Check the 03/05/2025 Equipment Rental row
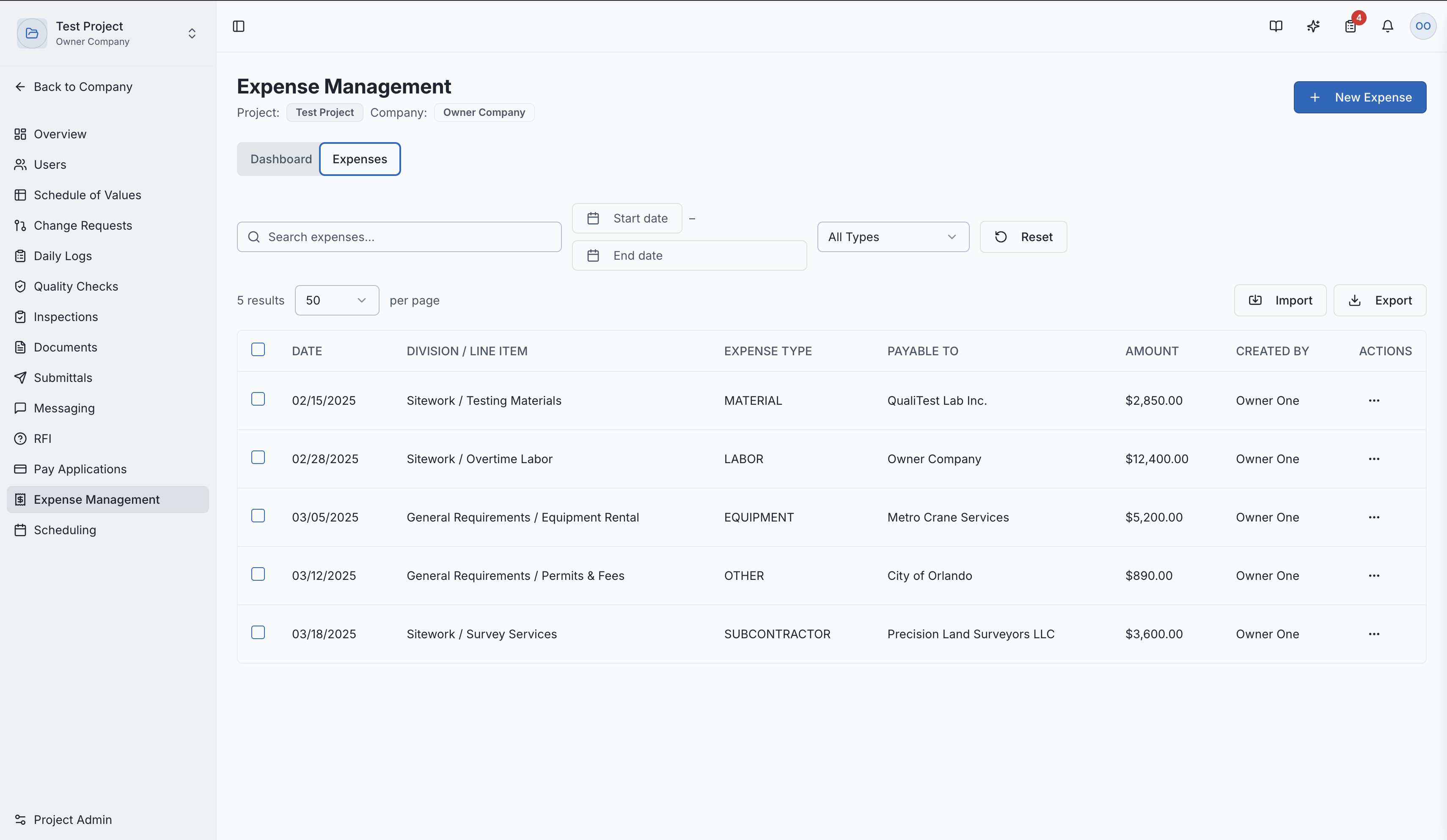Viewport: 1447px width, 840px height. tap(258, 516)
